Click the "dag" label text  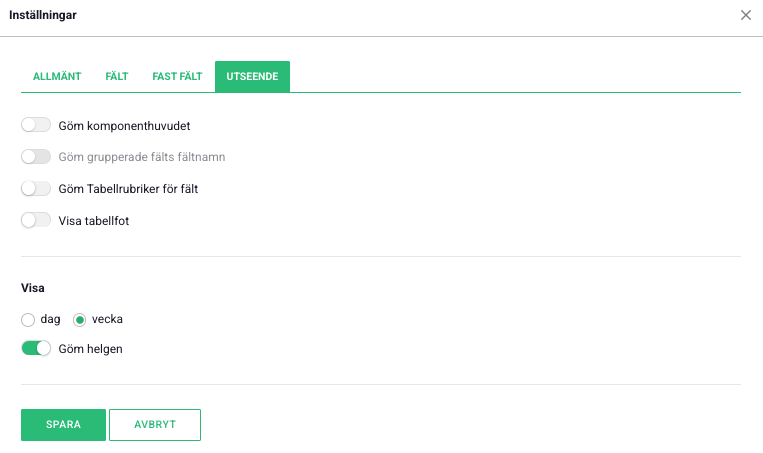point(50,319)
